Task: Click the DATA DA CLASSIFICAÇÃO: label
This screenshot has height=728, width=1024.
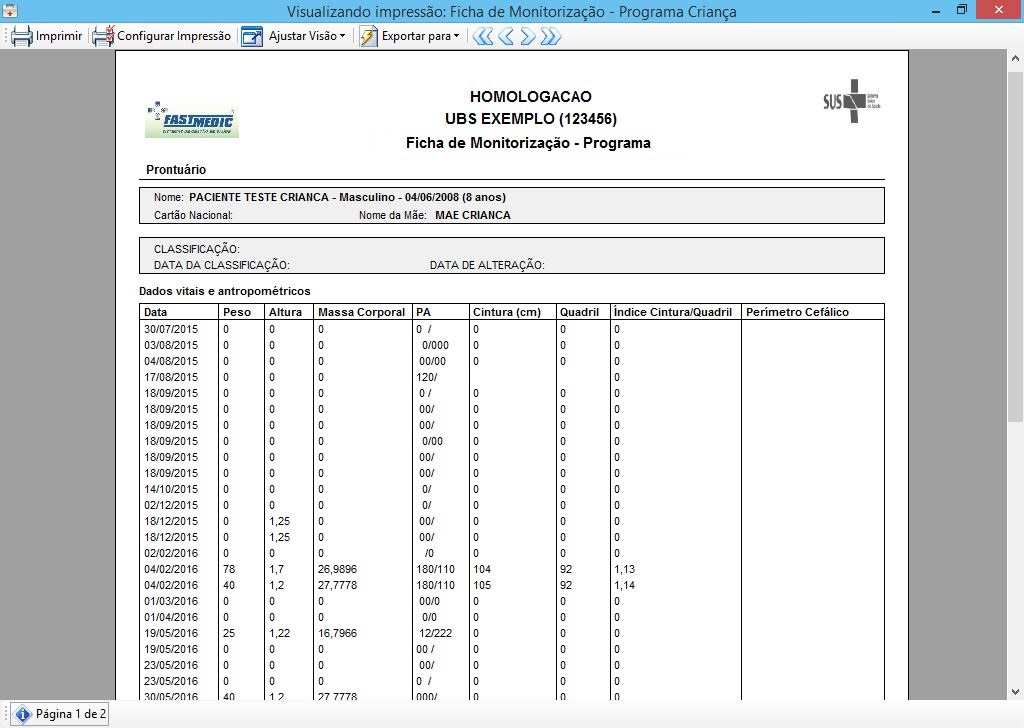Action: pyautogui.click(x=221, y=265)
